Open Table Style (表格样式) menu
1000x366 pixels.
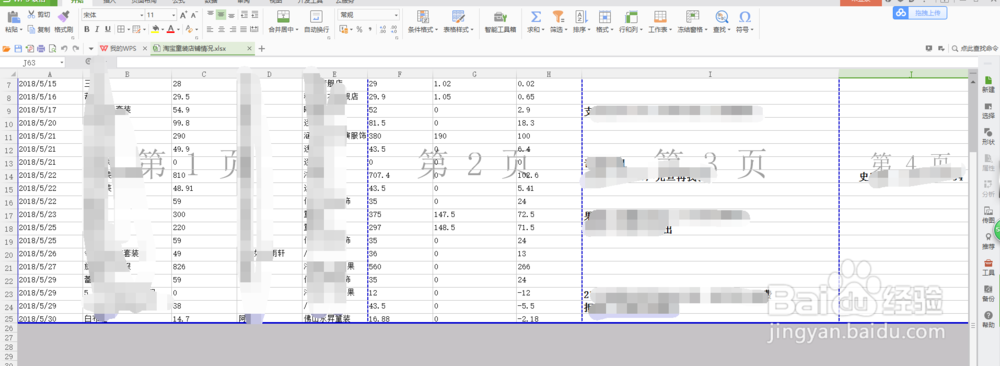(458, 21)
